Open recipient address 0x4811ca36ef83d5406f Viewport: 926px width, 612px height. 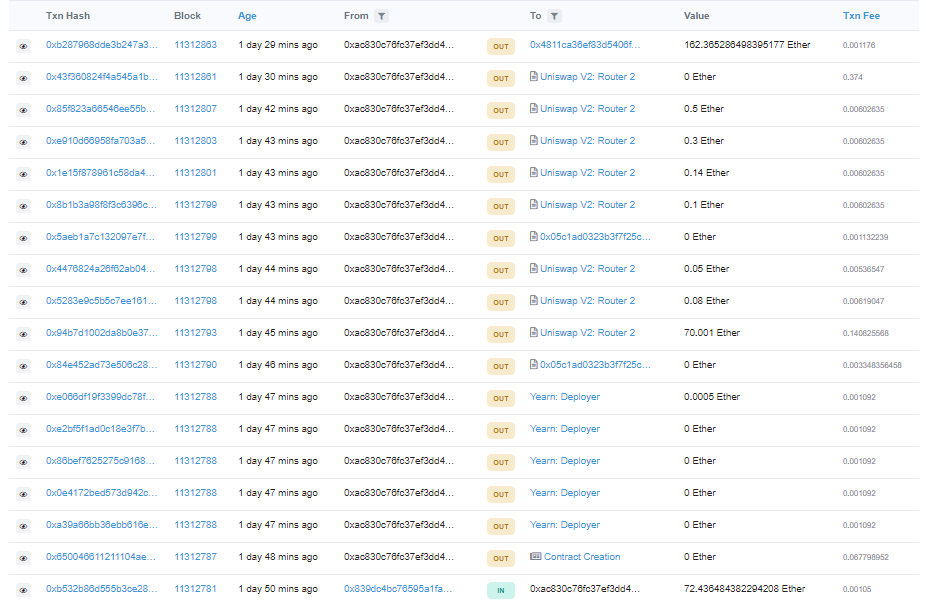[x=585, y=45]
